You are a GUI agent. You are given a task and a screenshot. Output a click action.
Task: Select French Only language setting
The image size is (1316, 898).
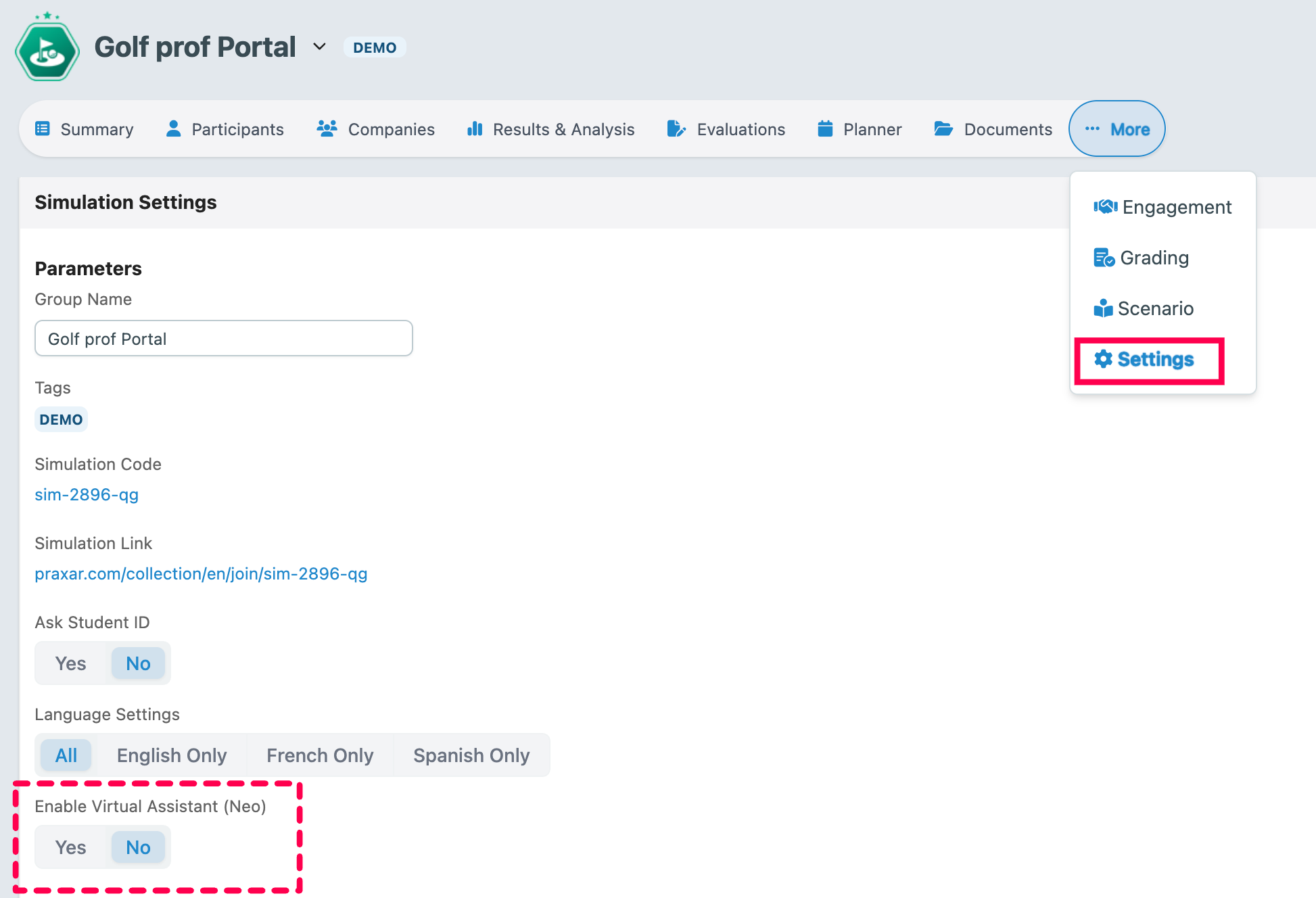(320, 755)
